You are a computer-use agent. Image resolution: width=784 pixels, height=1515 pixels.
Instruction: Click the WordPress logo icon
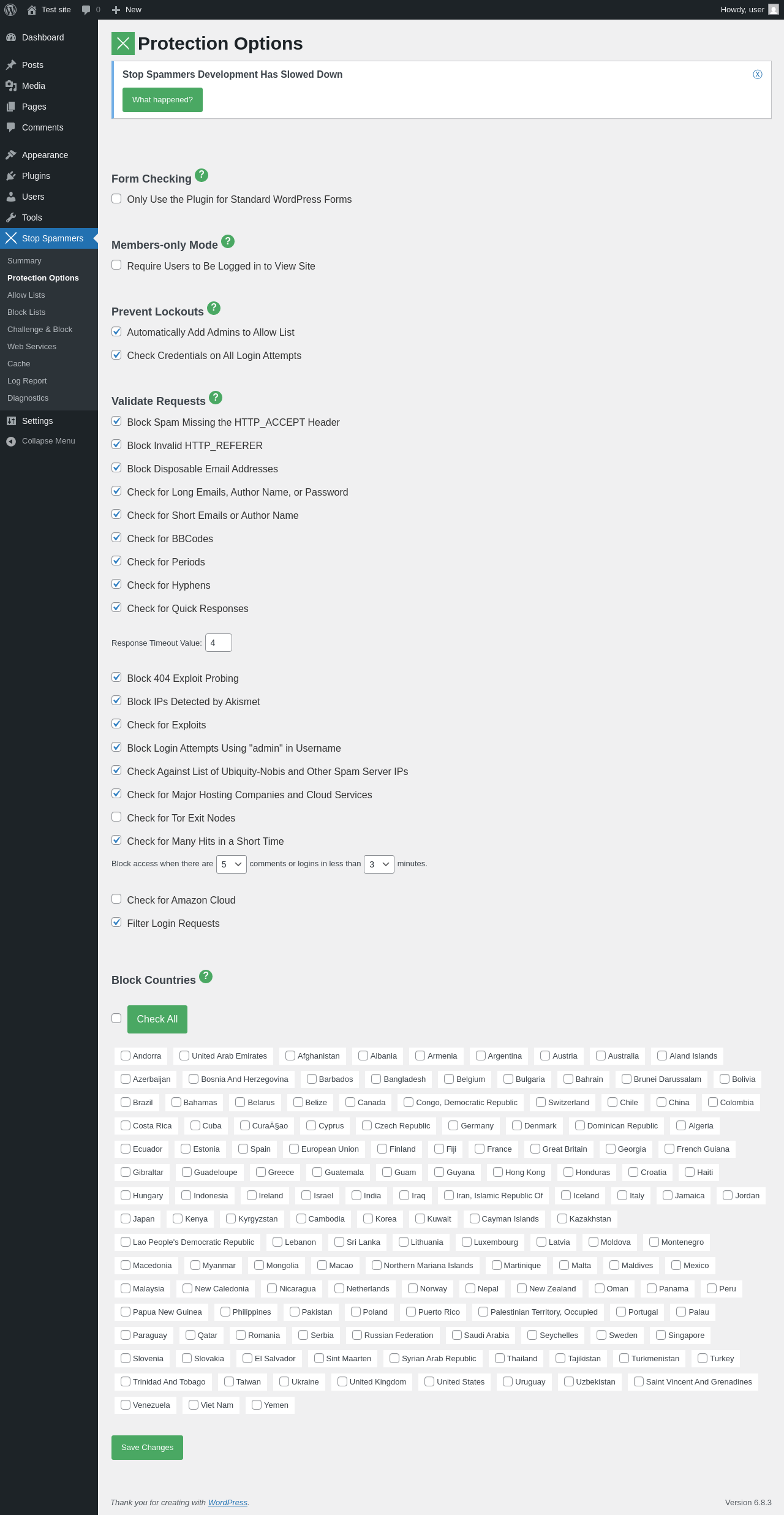coord(10,10)
